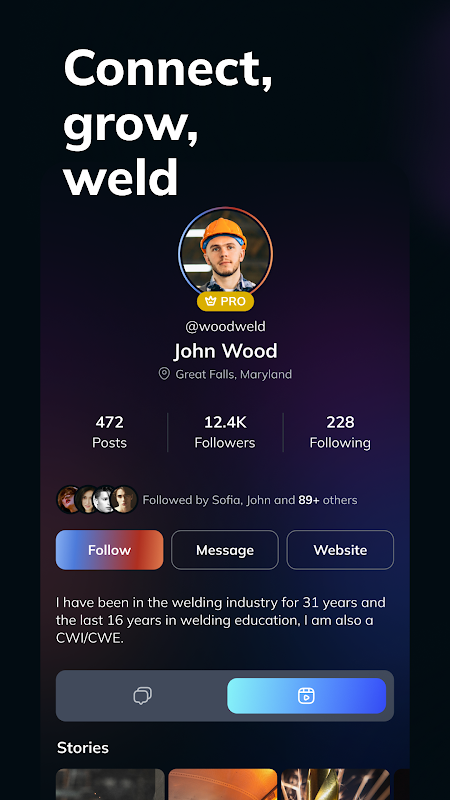Tap the @woodweld username
This screenshot has height=800, width=450.
point(226,327)
